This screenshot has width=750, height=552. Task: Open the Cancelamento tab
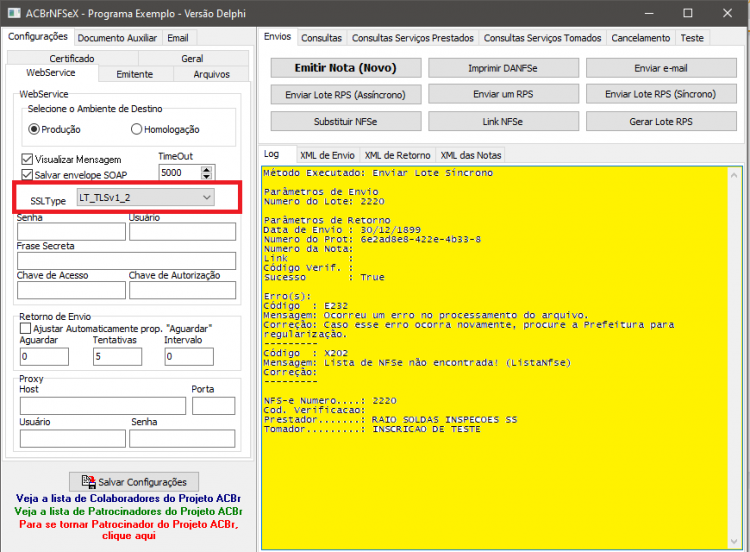coord(641,38)
